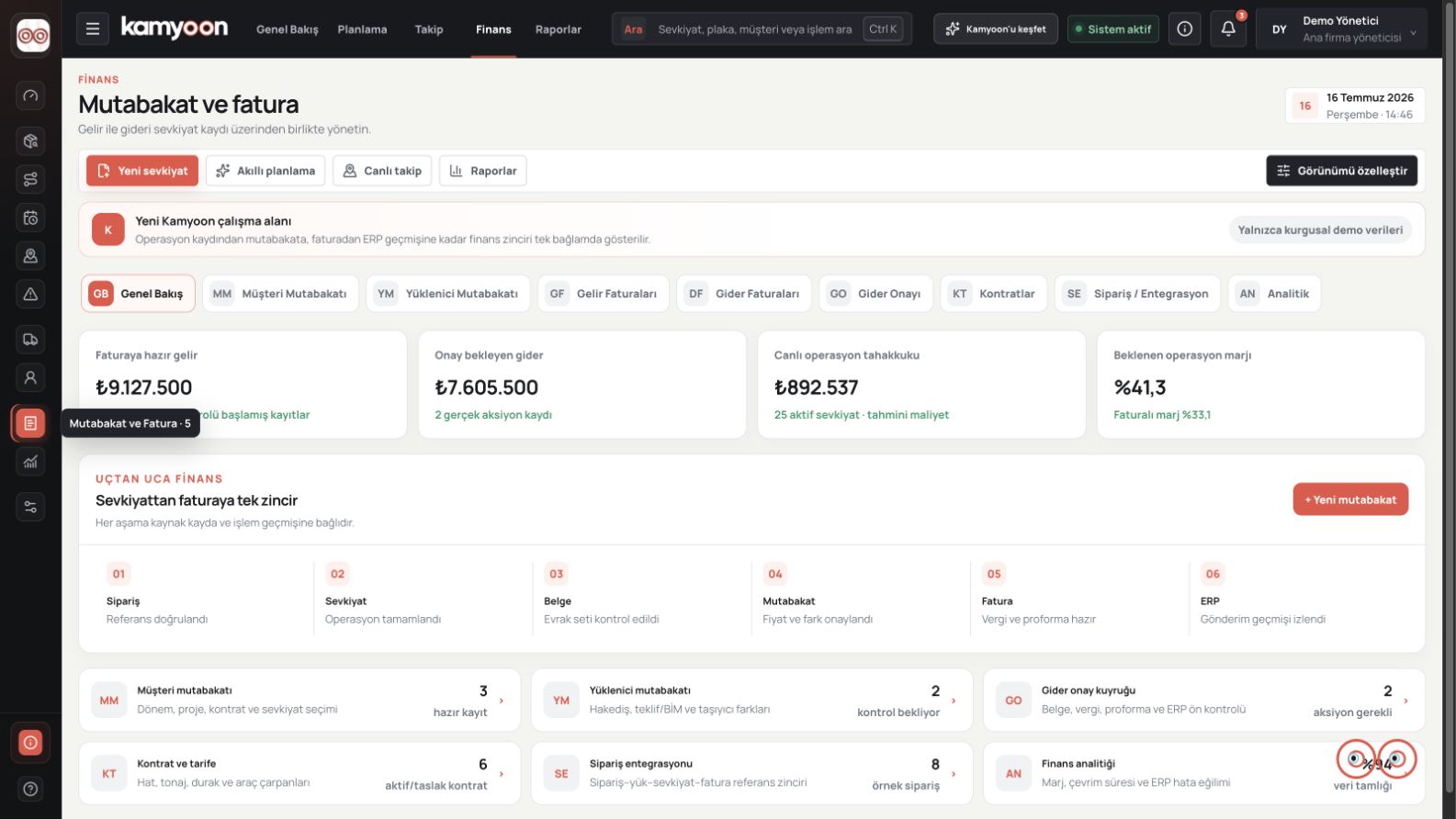Click the Faturaya hazır gelir card
Screen dimensions: 1456x819
coord(243,385)
